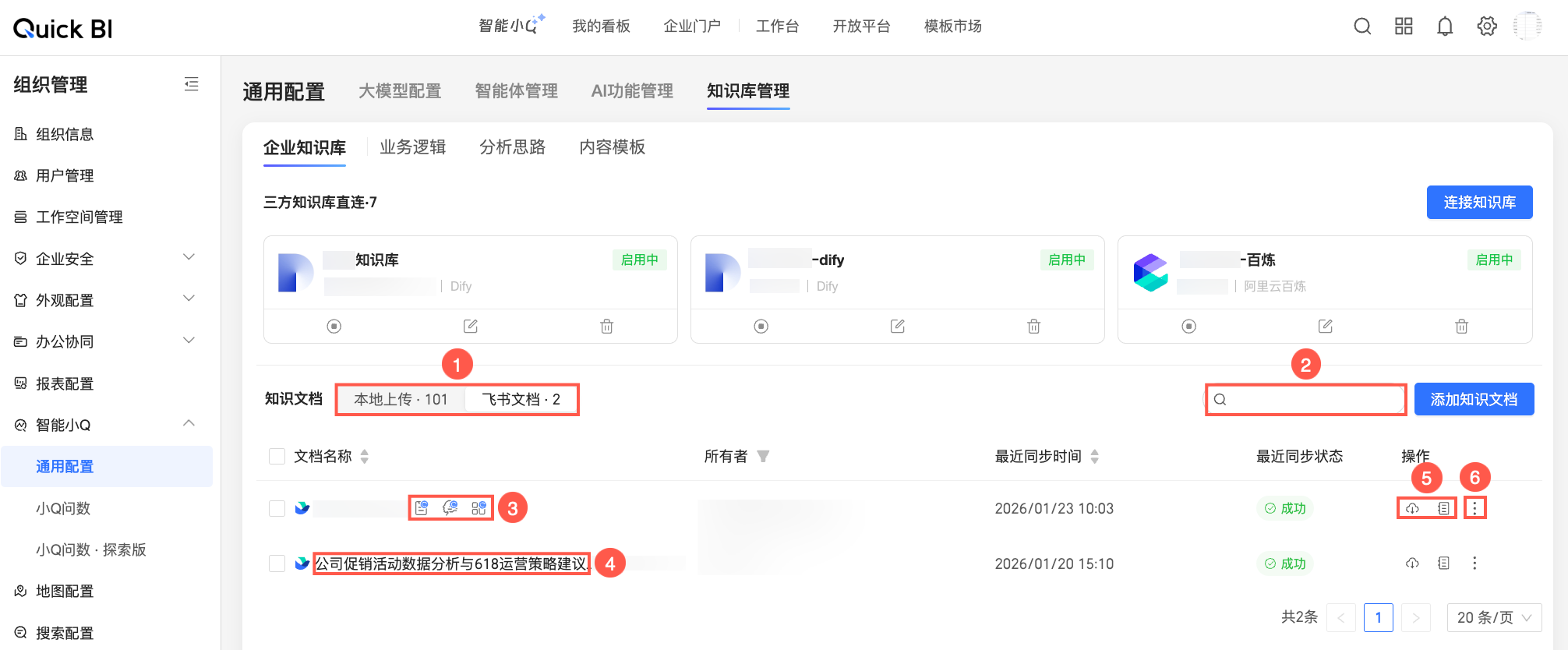Switch to 内容模板 sub-tab
The height and width of the screenshot is (650, 1568).
(613, 147)
